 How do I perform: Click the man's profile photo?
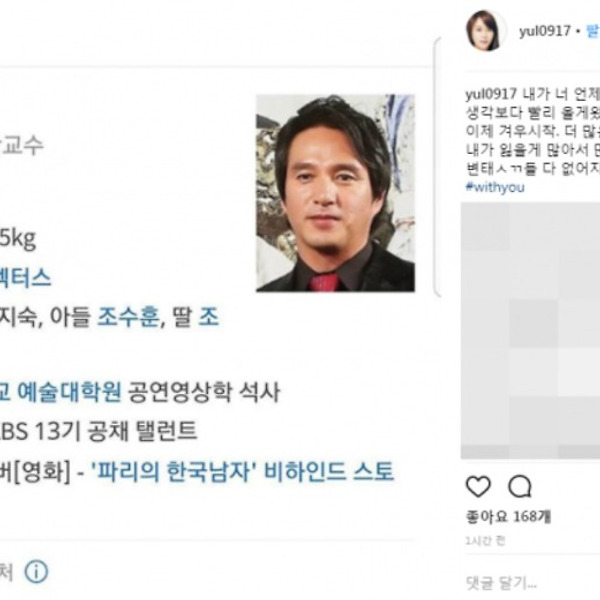(x=335, y=193)
